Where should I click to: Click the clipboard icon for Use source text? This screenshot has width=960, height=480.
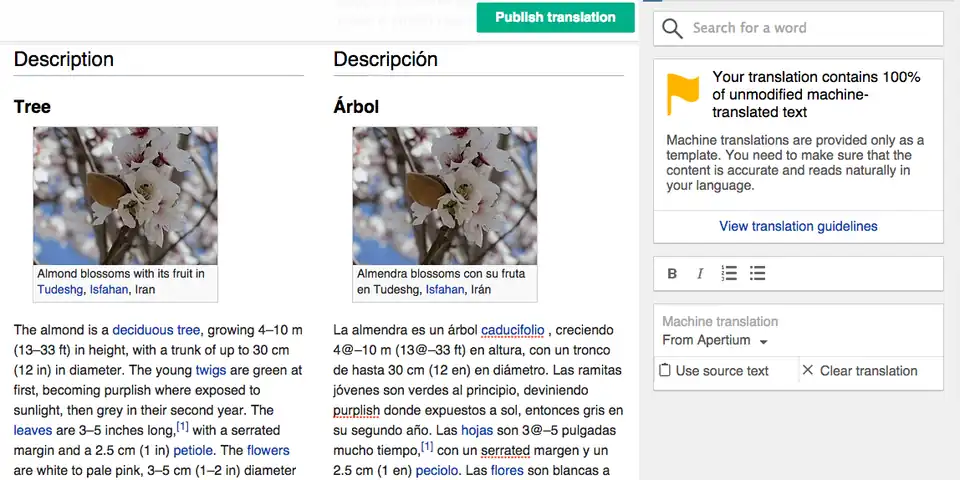(x=665, y=371)
